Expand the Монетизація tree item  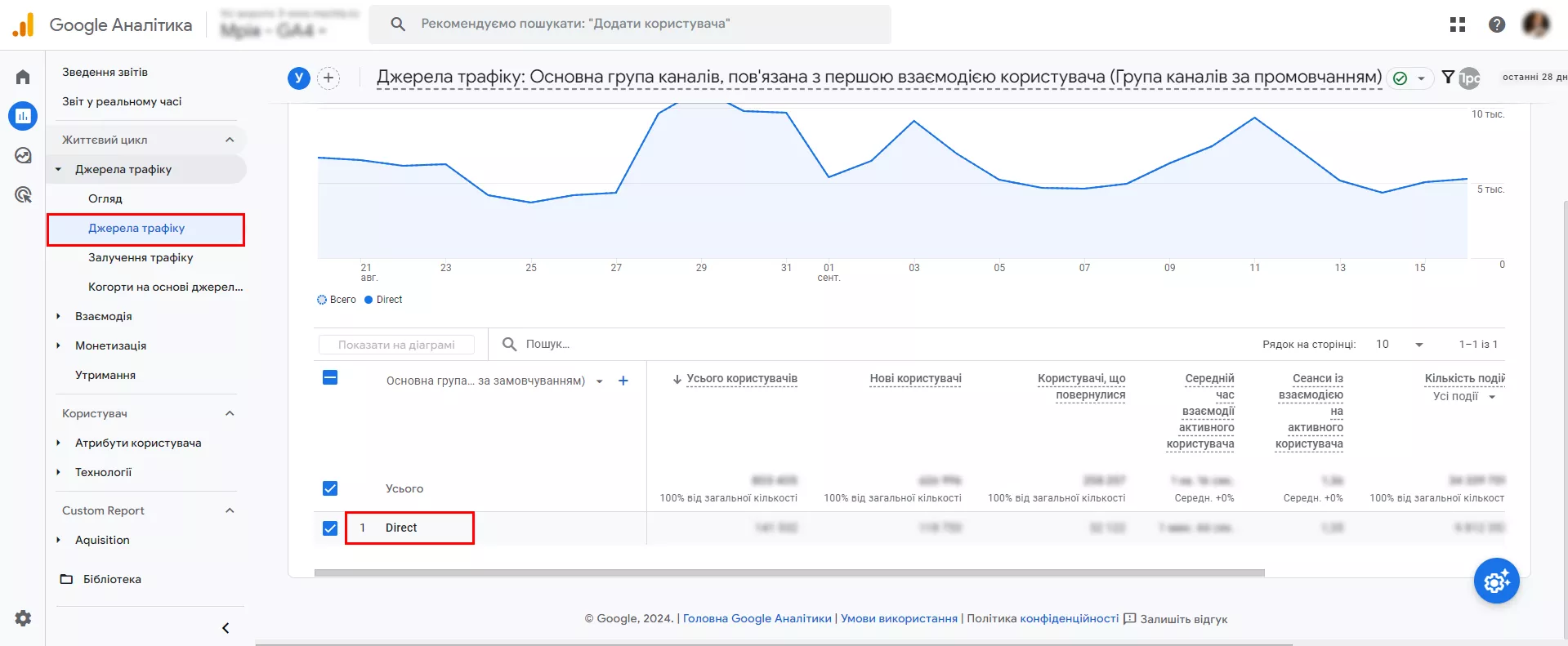click(x=58, y=345)
